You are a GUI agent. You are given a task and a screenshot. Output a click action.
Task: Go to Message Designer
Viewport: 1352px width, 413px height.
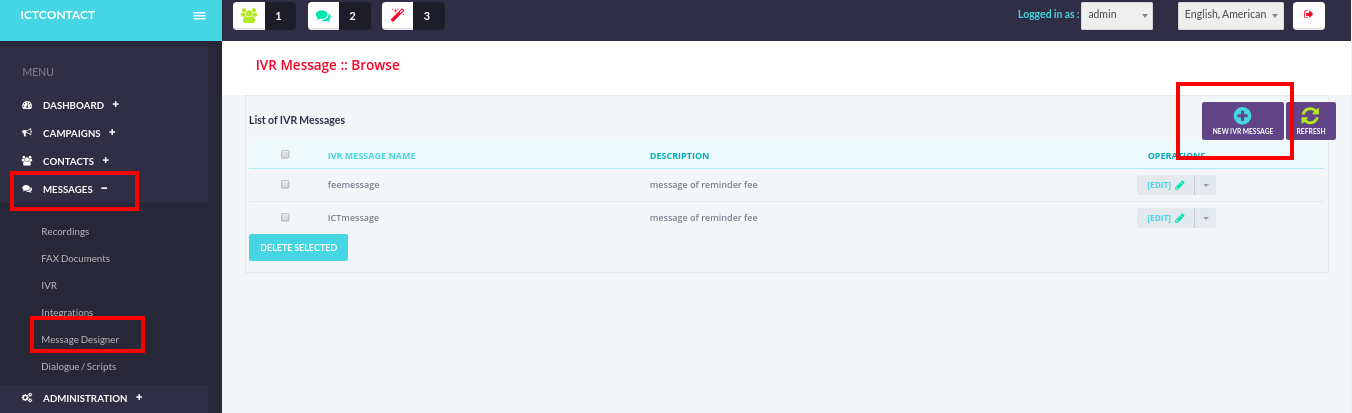click(80, 340)
